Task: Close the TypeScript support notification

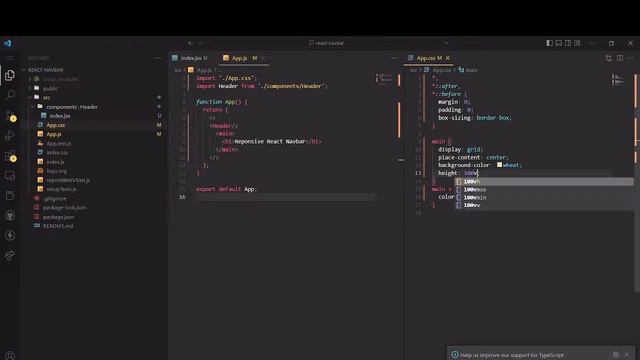Action: tap(627, 355)
